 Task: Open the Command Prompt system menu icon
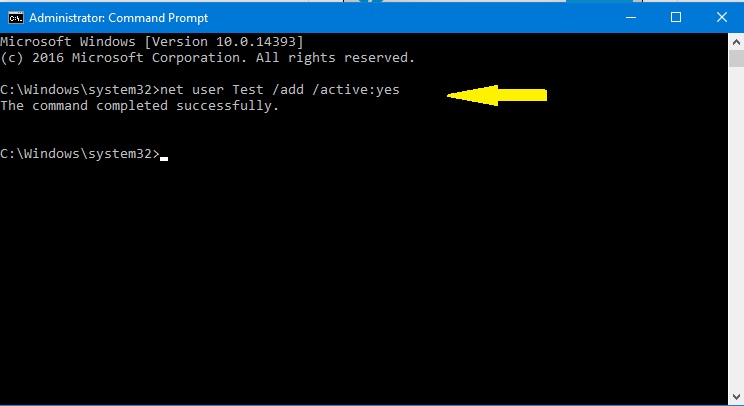[14, 17]
